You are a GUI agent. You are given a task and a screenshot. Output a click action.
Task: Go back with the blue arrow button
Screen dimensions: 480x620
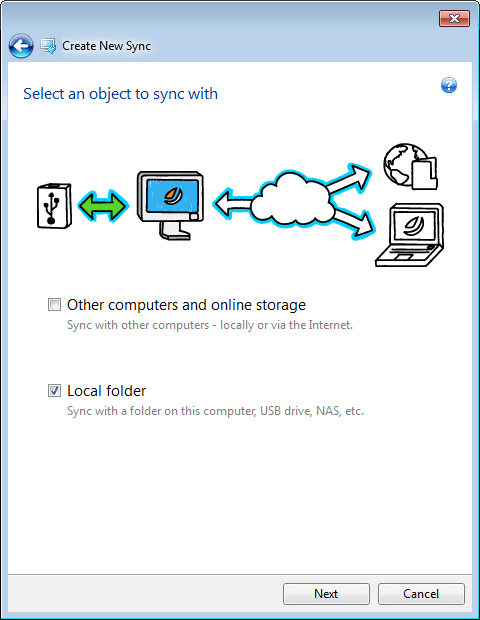21,46
